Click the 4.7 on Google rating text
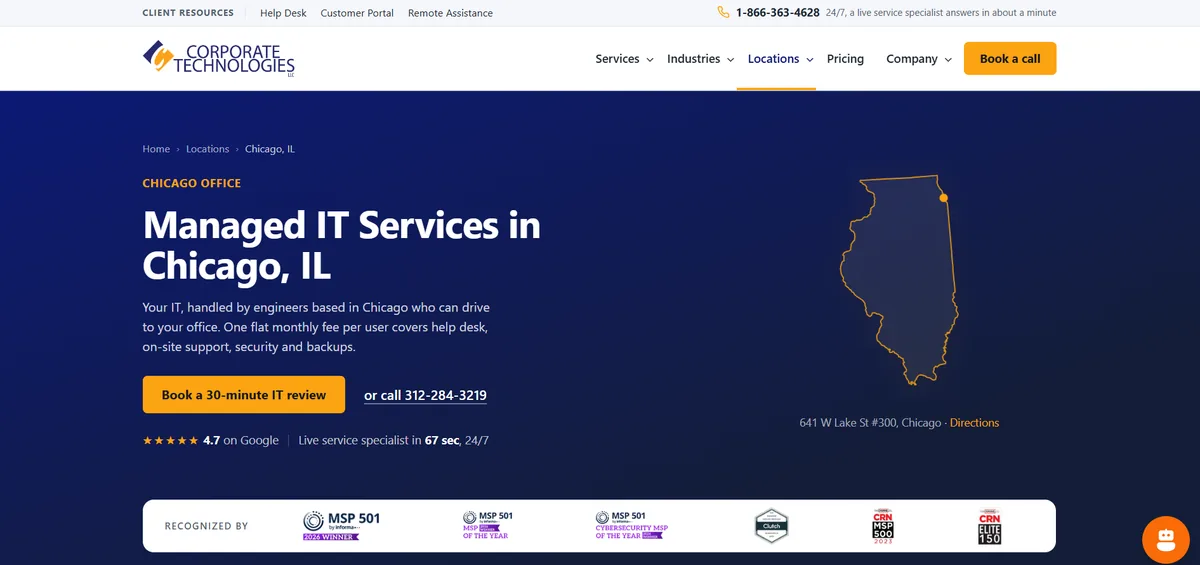This screenshot has width=1200, height=565. coord(241,440)
